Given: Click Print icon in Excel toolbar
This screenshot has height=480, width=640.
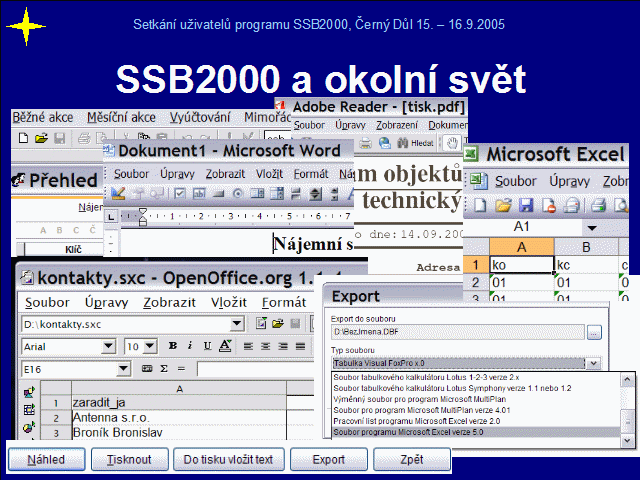Looking at the screenshot, I should pos(598,205).
